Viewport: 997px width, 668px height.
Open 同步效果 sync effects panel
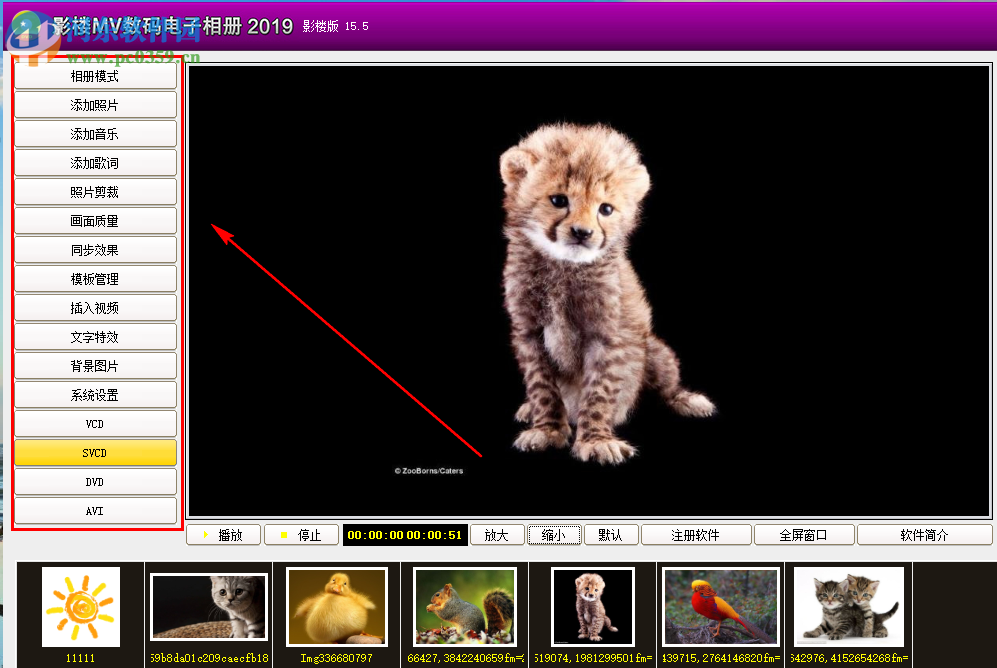[x=95, y=249]
